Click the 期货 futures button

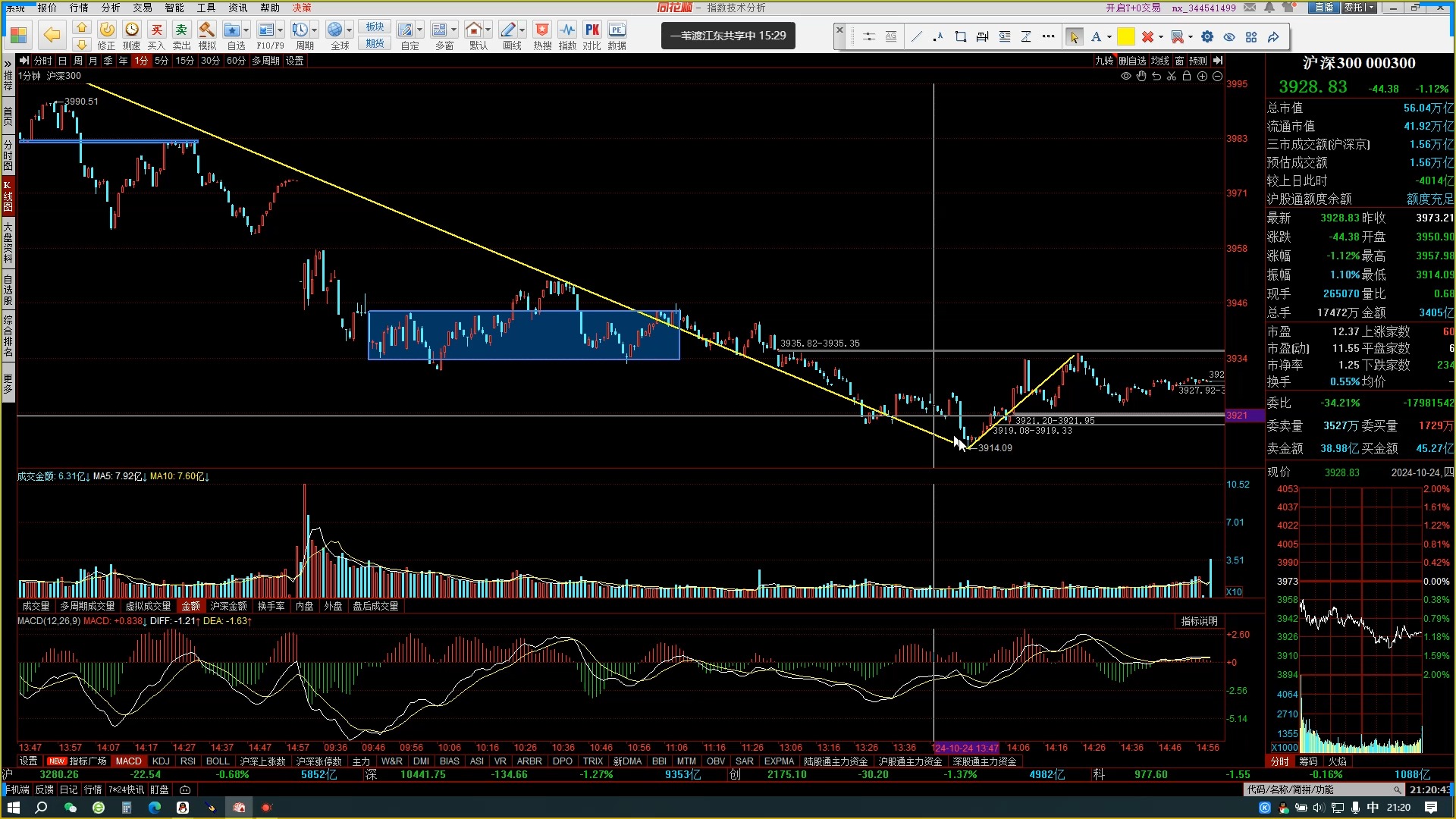(x=375, y=43)
